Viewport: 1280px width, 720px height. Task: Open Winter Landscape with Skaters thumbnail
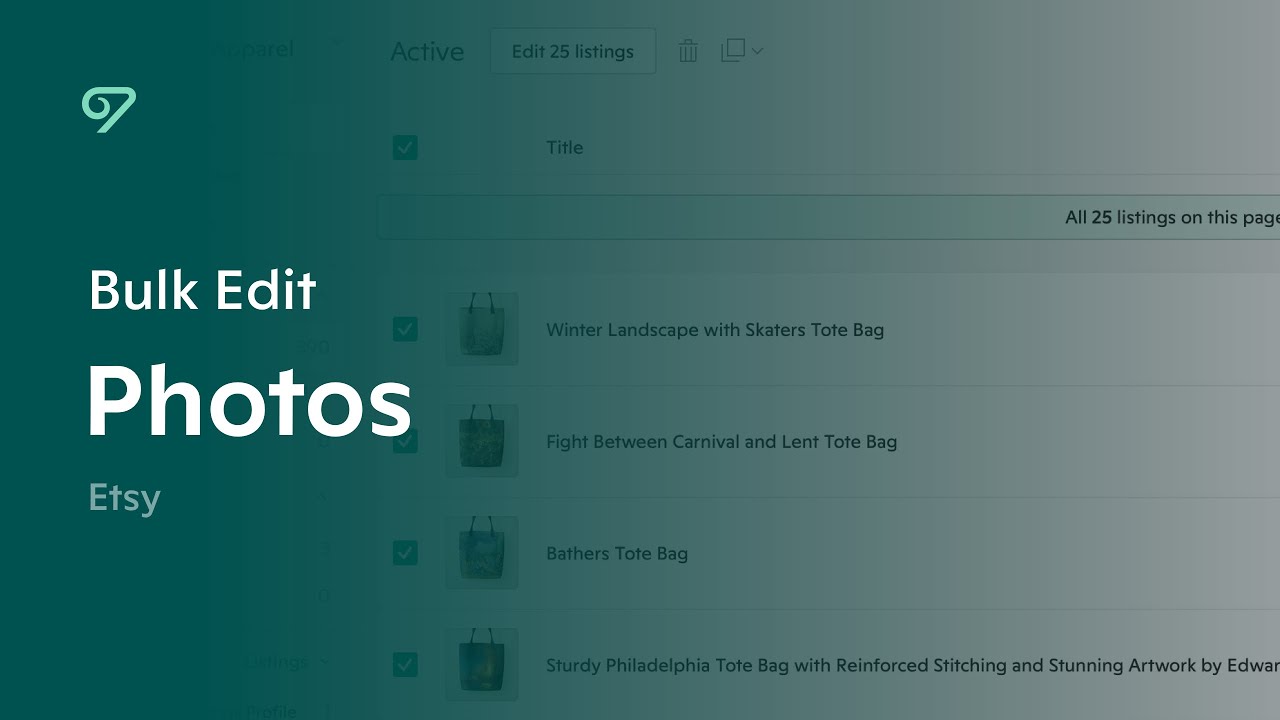[x=482, y=328]
